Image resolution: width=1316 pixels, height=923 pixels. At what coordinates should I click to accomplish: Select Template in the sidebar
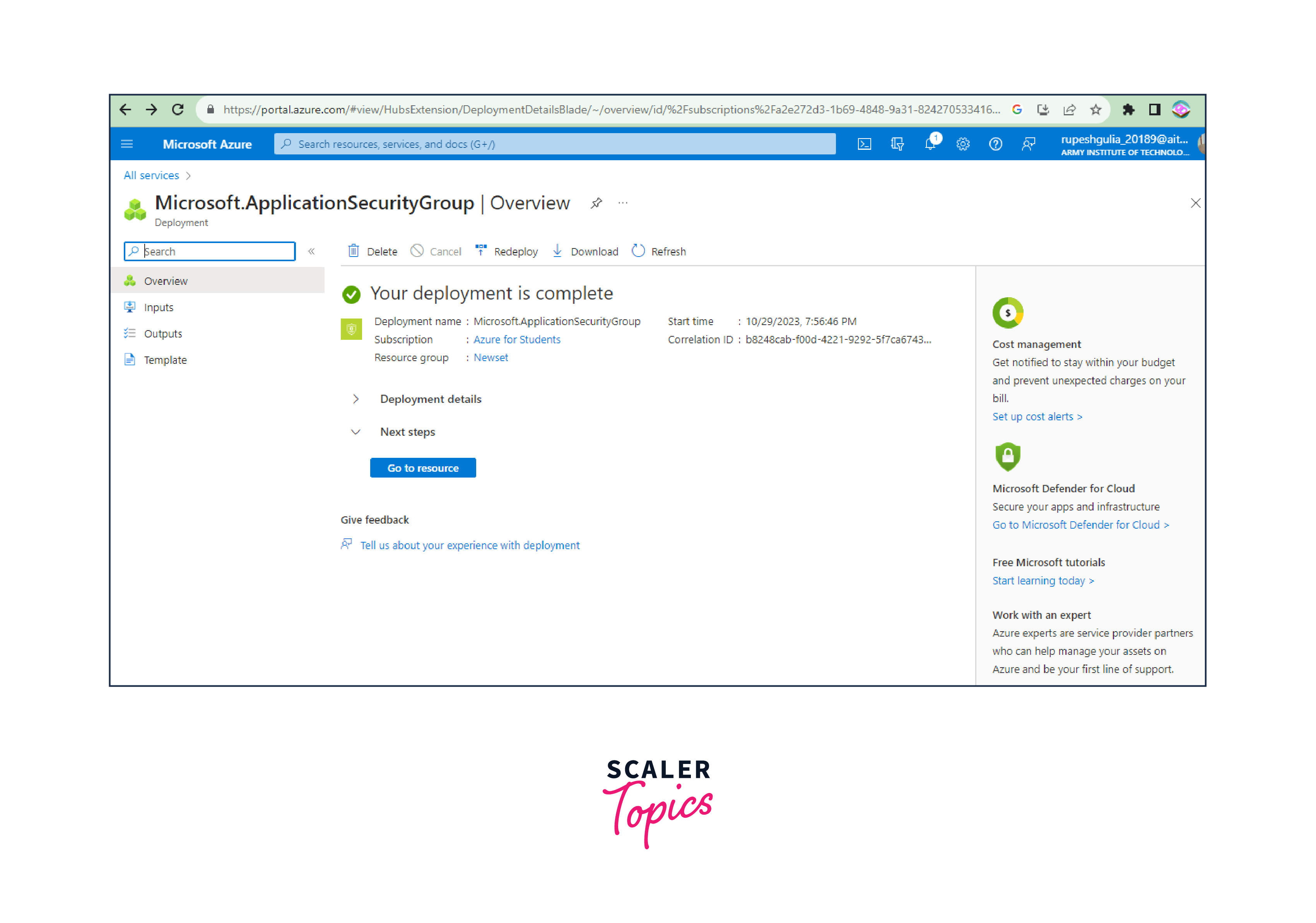click(165, 360)
